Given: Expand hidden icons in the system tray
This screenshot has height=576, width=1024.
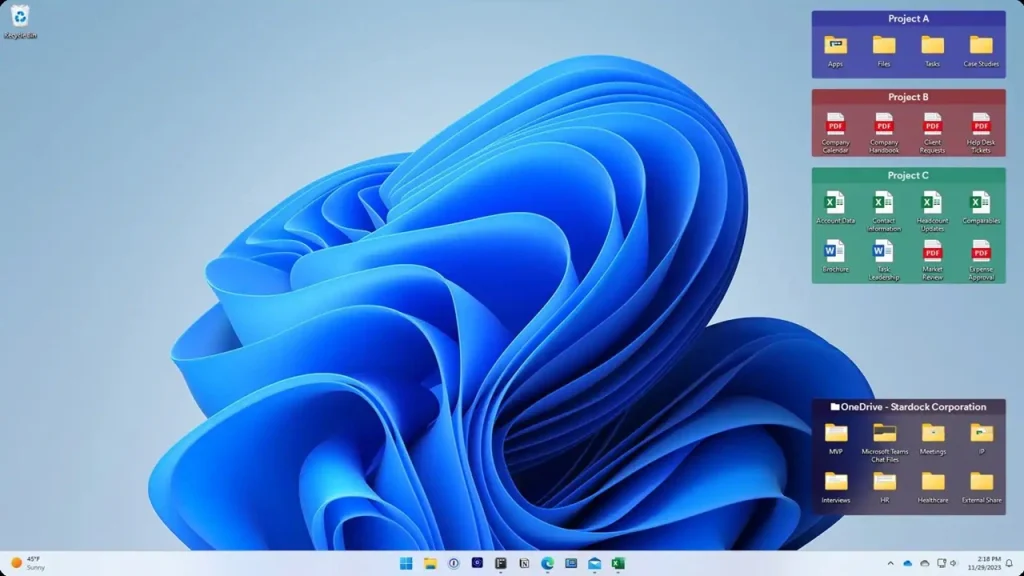Looking at the screenshot, I should 891,563.
